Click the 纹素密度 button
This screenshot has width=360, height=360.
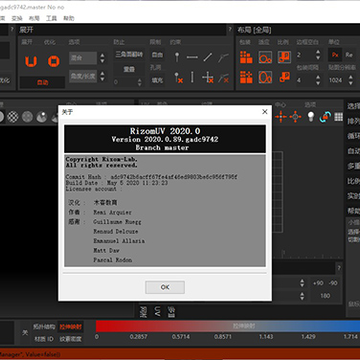coord(71,339)
